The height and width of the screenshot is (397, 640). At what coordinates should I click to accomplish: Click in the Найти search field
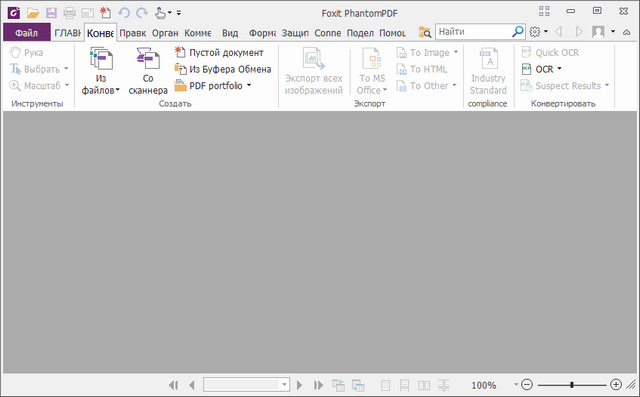(473, 31)
